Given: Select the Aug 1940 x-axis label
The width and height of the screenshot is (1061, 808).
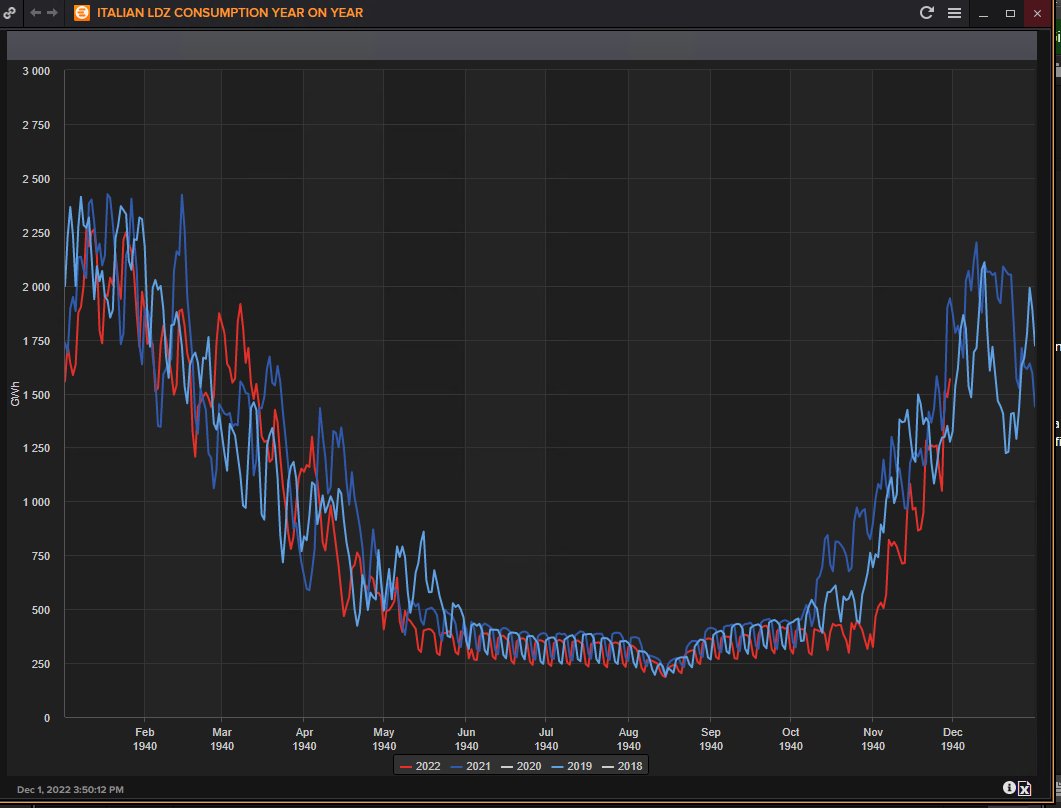Looking at the screenshot, I should tap(628, 739).
